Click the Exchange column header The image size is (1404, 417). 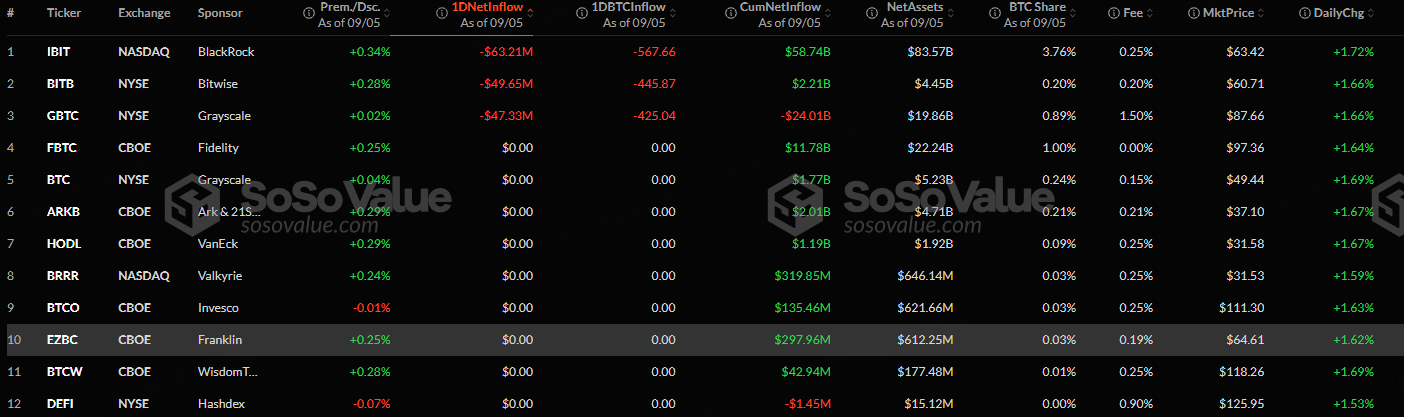click(144, 13)
